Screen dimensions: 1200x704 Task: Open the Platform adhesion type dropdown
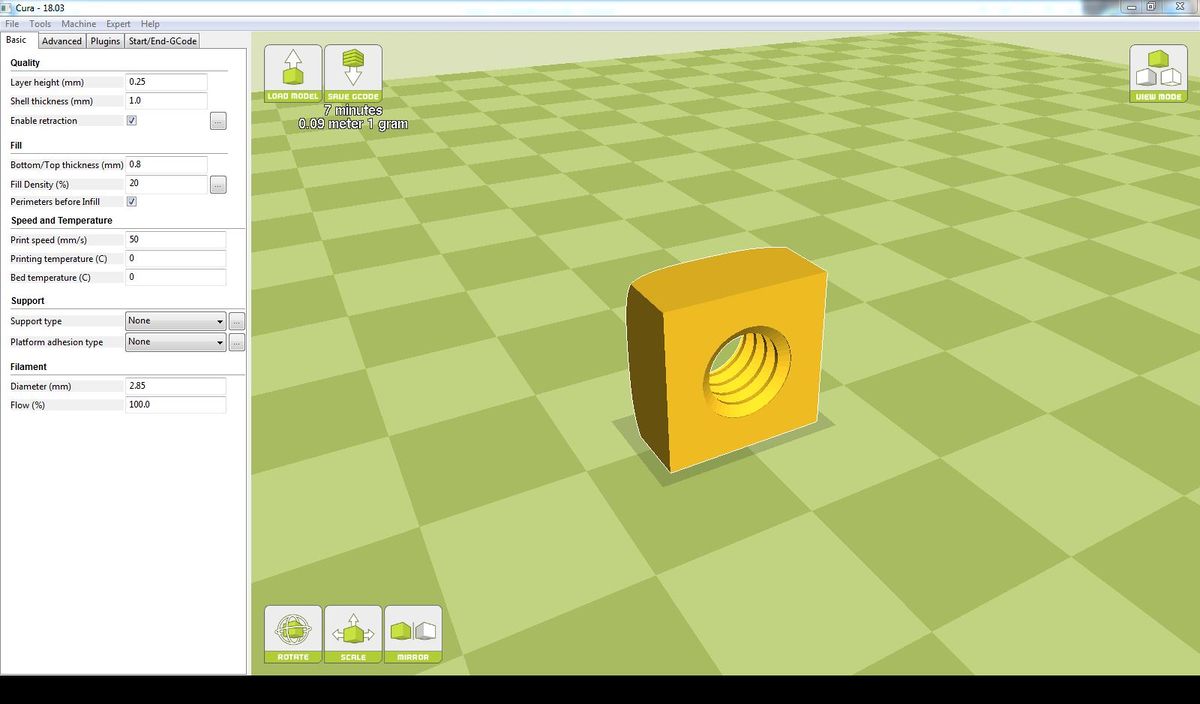click(x=176, y=342)
